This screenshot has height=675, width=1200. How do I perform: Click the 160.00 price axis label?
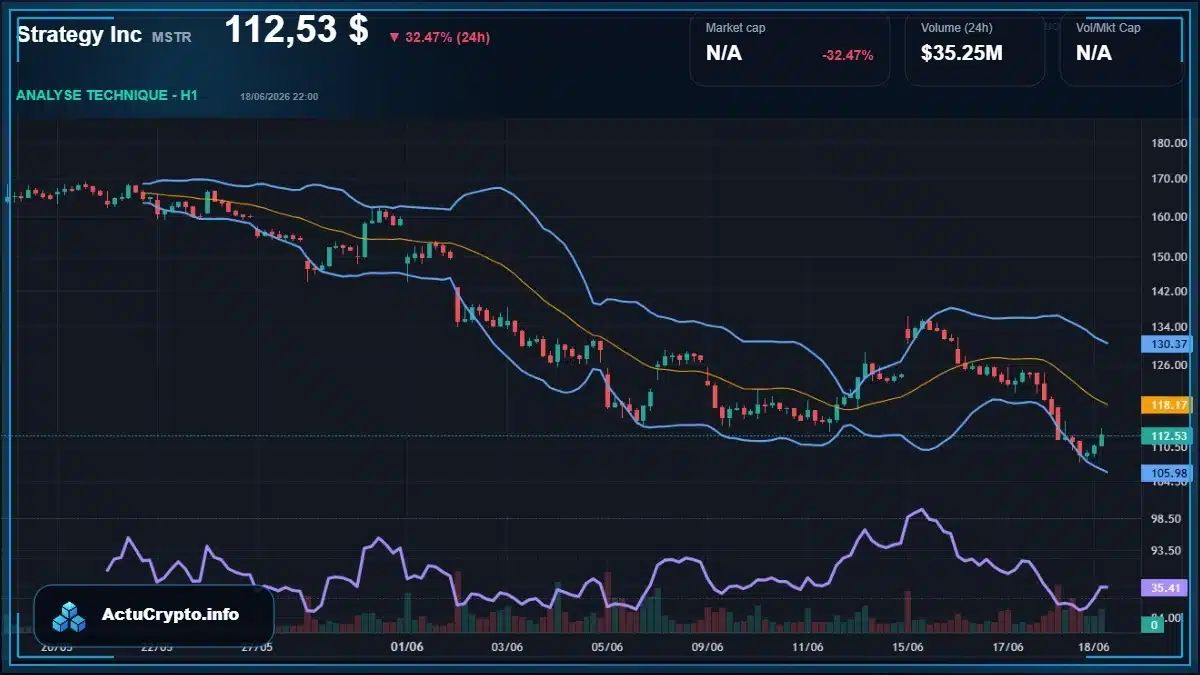pos(1168,217)
